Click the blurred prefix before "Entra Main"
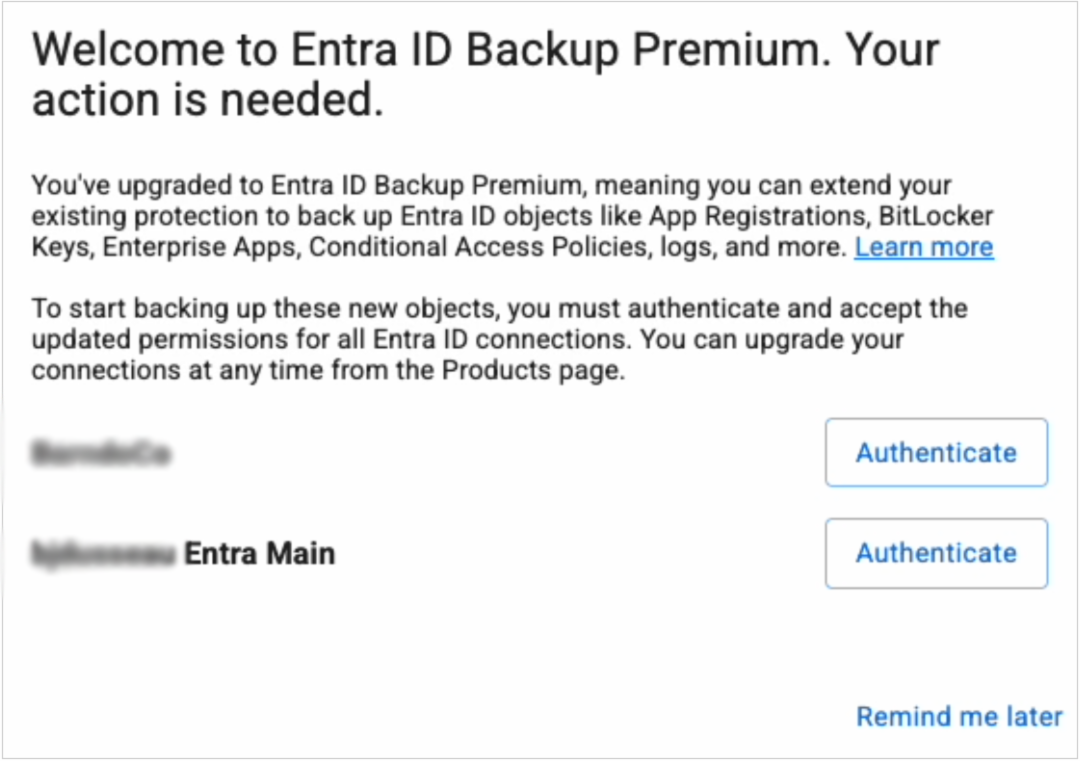Viewport: 1080px width, 761px height. point(104,553)
